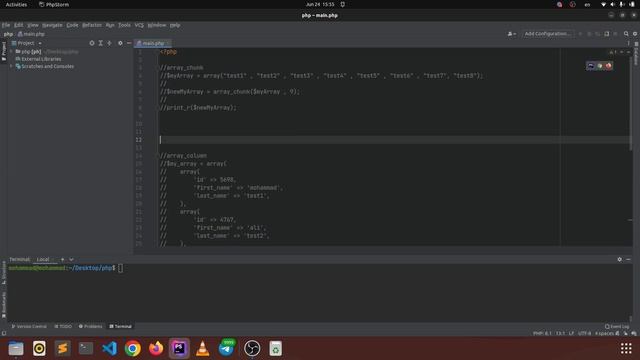Click the php breadcrumb in navigation bar
This screenshot has height=360, width=640.
pyautogui.click(x=8, y=34)
